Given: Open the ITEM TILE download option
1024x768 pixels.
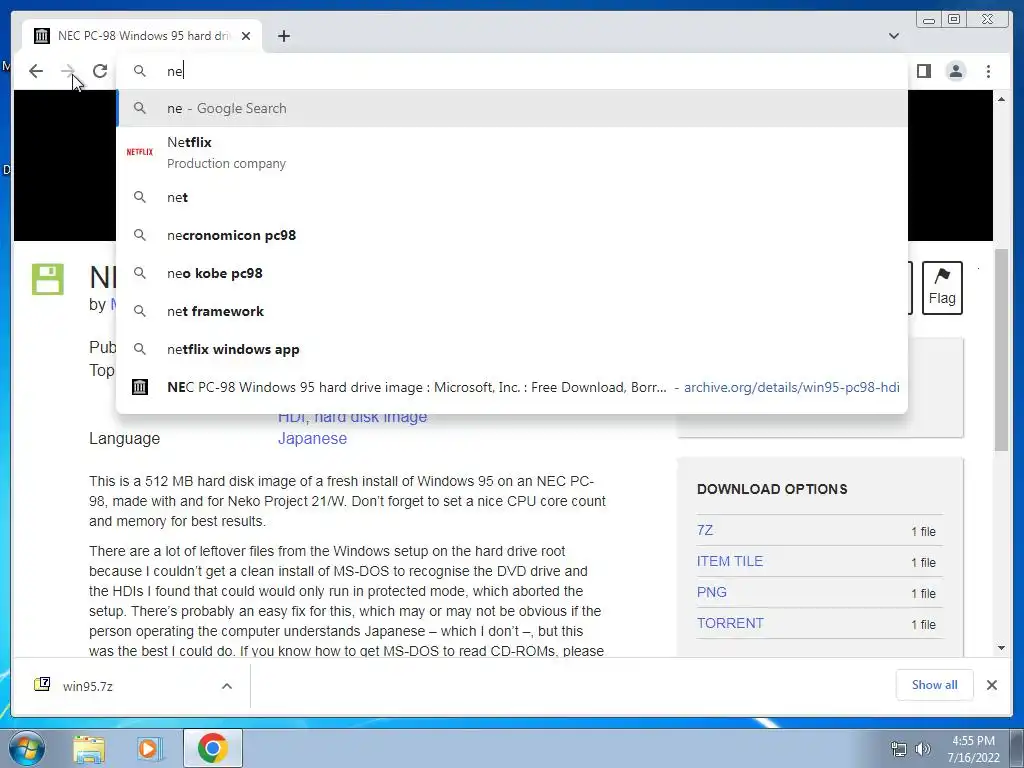Looking at the screenshot, I should [729, 561].
